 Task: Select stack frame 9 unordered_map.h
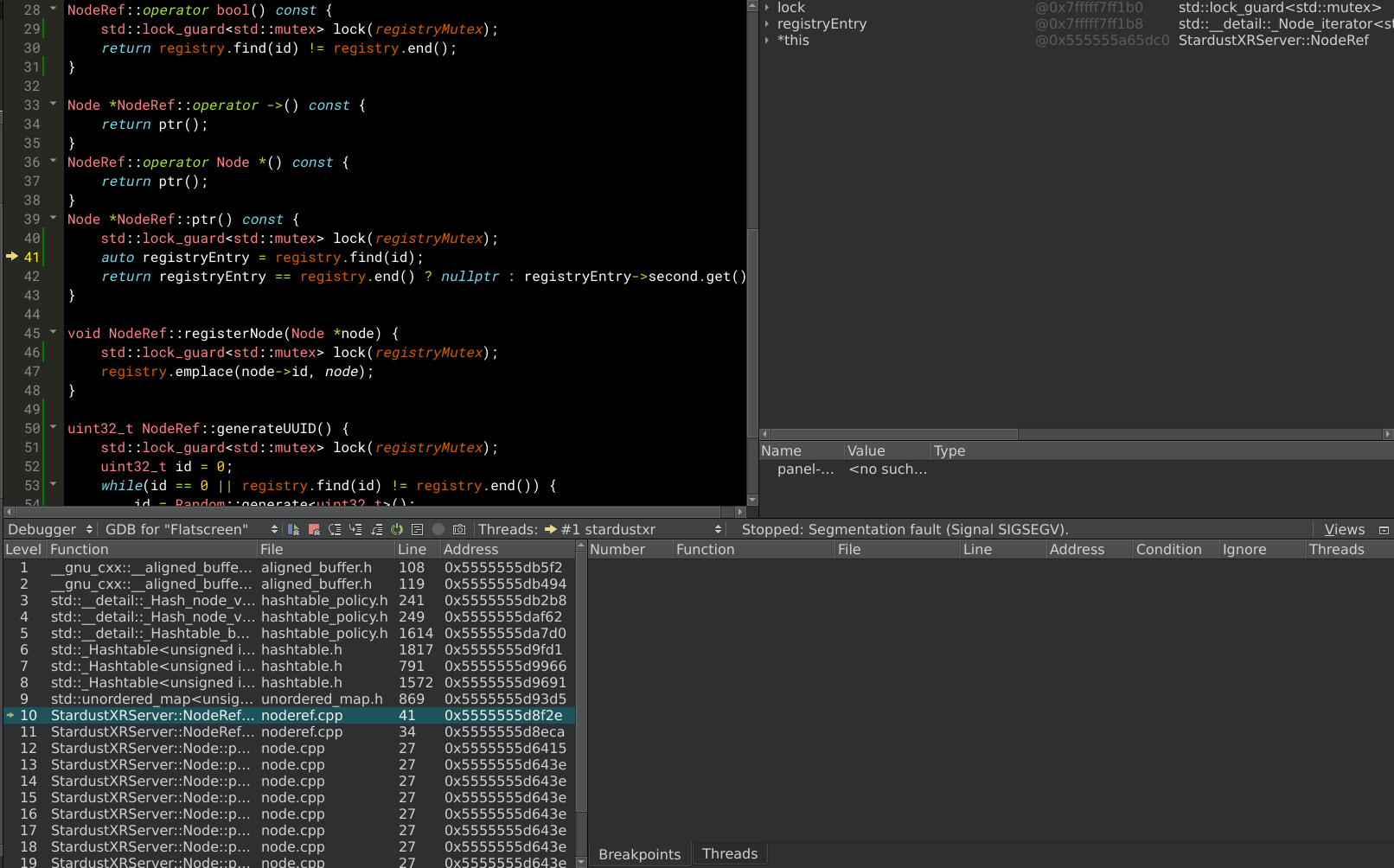click(289, 699)
